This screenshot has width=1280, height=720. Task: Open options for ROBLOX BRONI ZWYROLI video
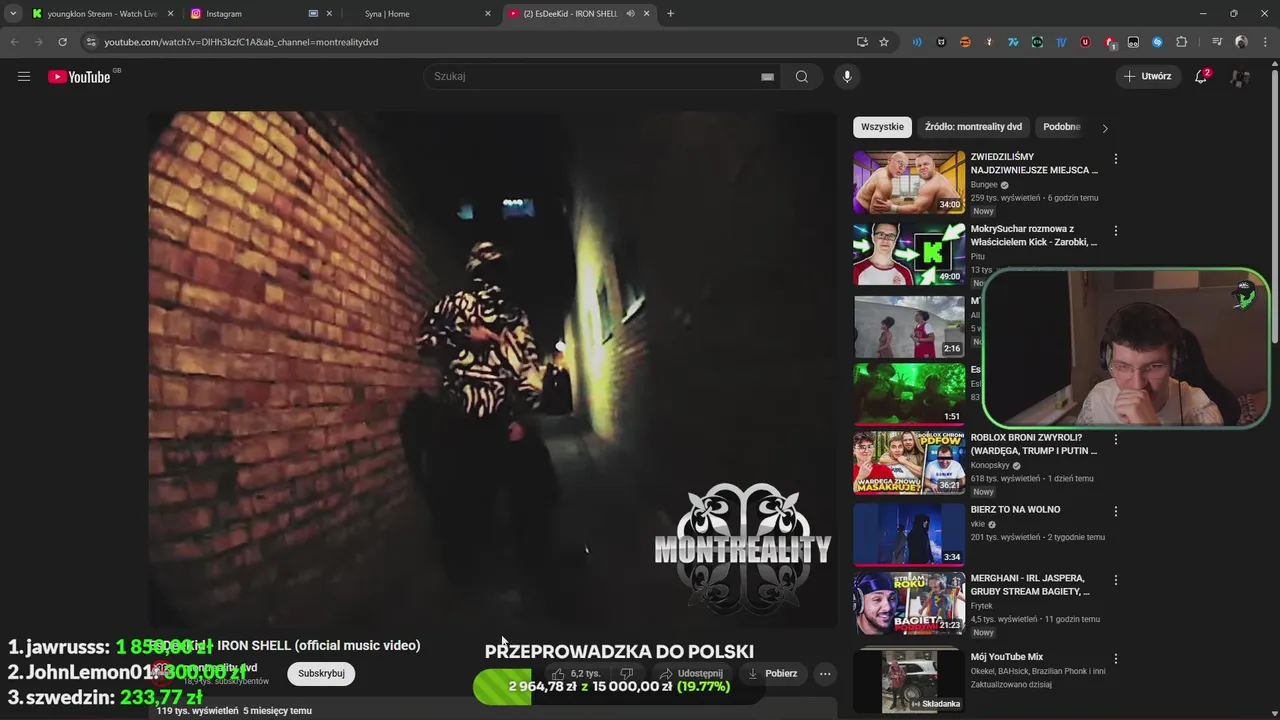coord(1116,439)
